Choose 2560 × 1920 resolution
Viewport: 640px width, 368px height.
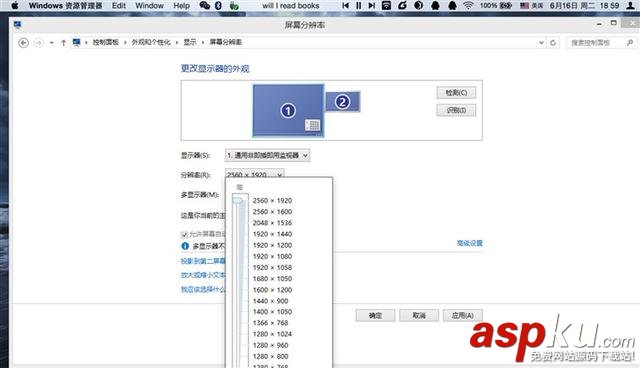click(272, 201)
